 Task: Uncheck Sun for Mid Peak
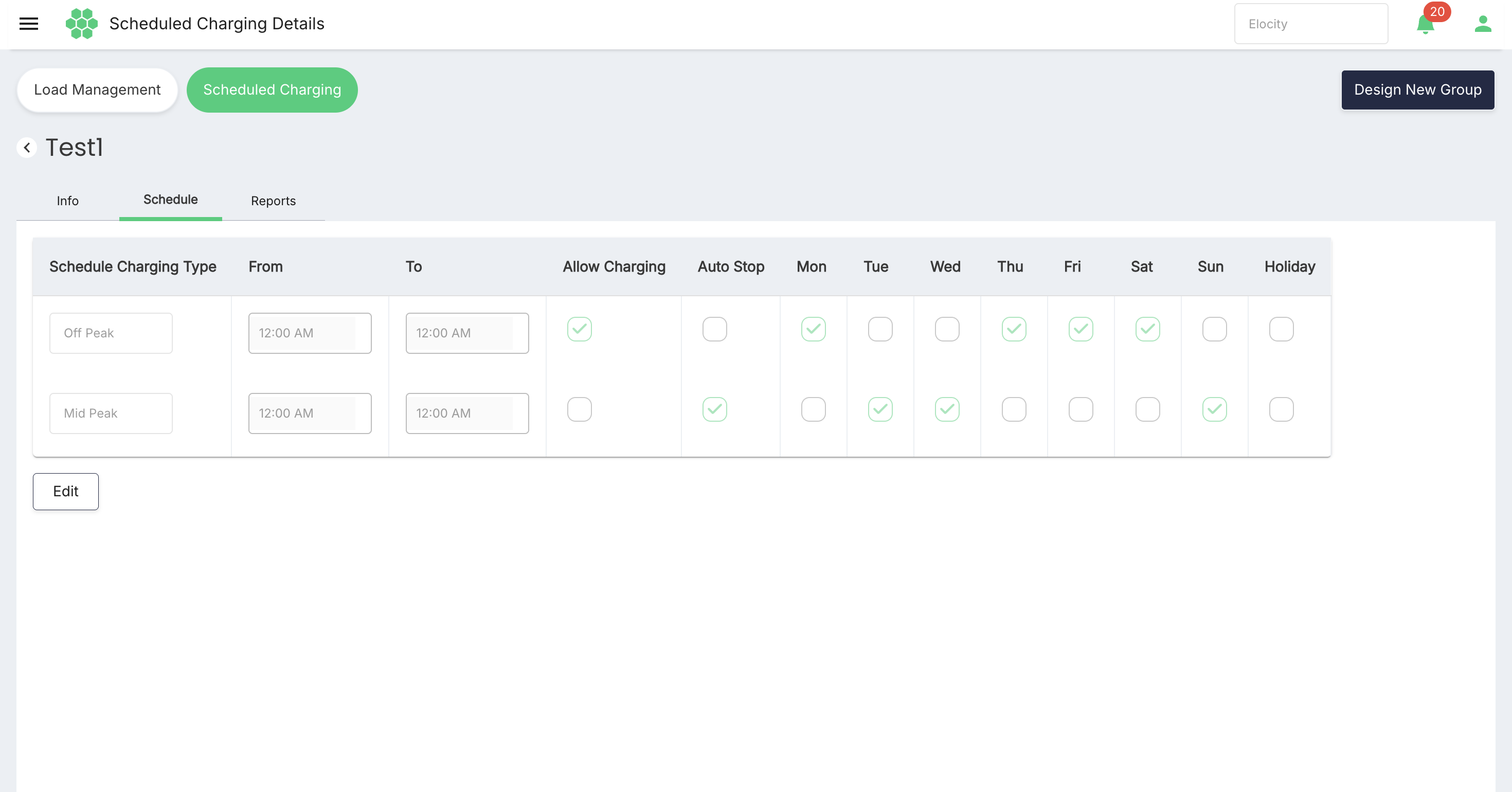[1214, 409]
